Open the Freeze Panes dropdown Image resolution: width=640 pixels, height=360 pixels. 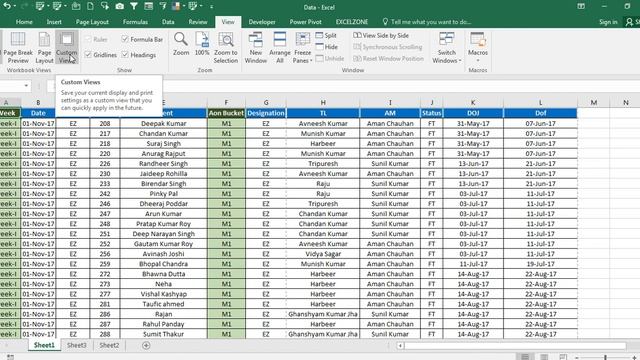click(x=302, y=48)
